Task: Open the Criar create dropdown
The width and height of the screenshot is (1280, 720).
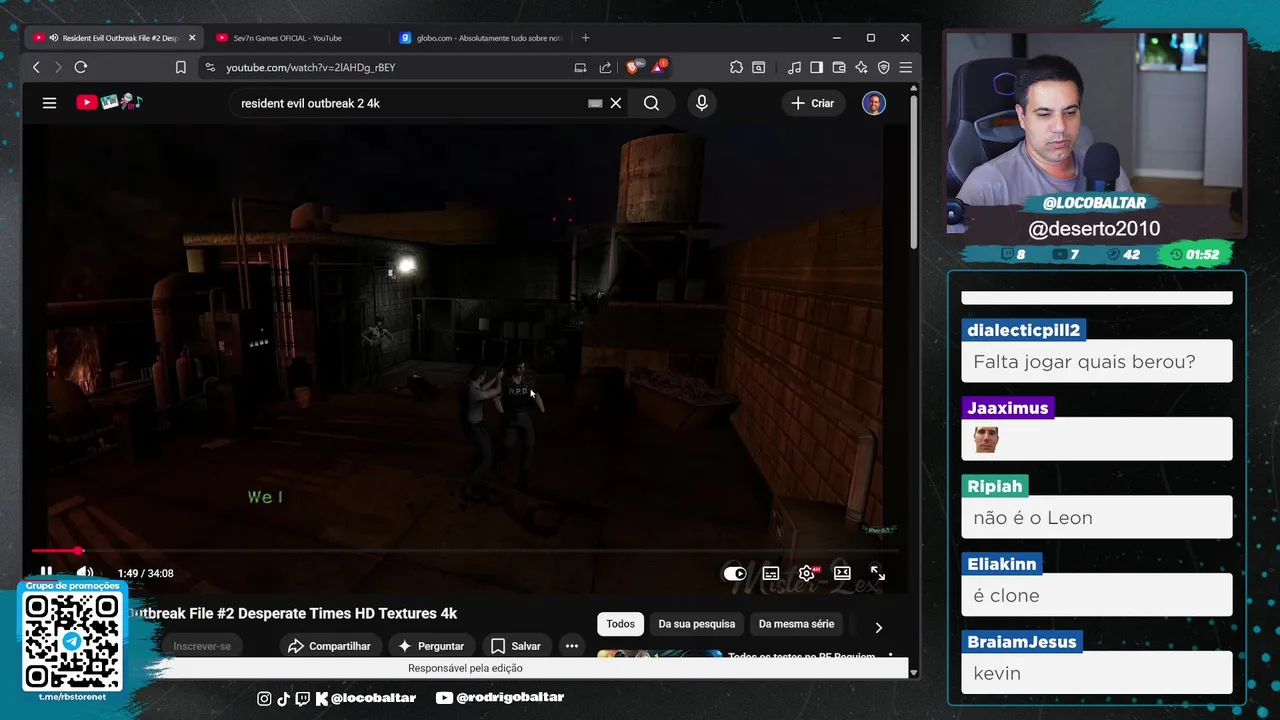Action: (813, 103)
